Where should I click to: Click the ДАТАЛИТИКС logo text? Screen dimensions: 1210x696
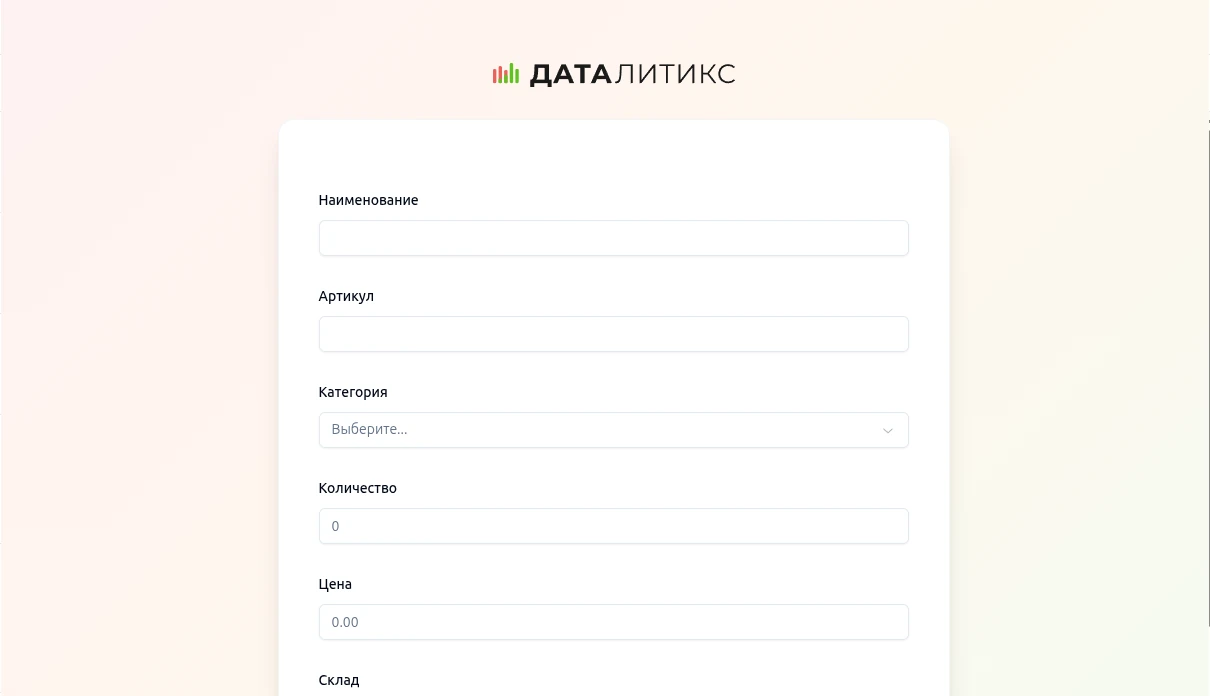tap(632, 74)
